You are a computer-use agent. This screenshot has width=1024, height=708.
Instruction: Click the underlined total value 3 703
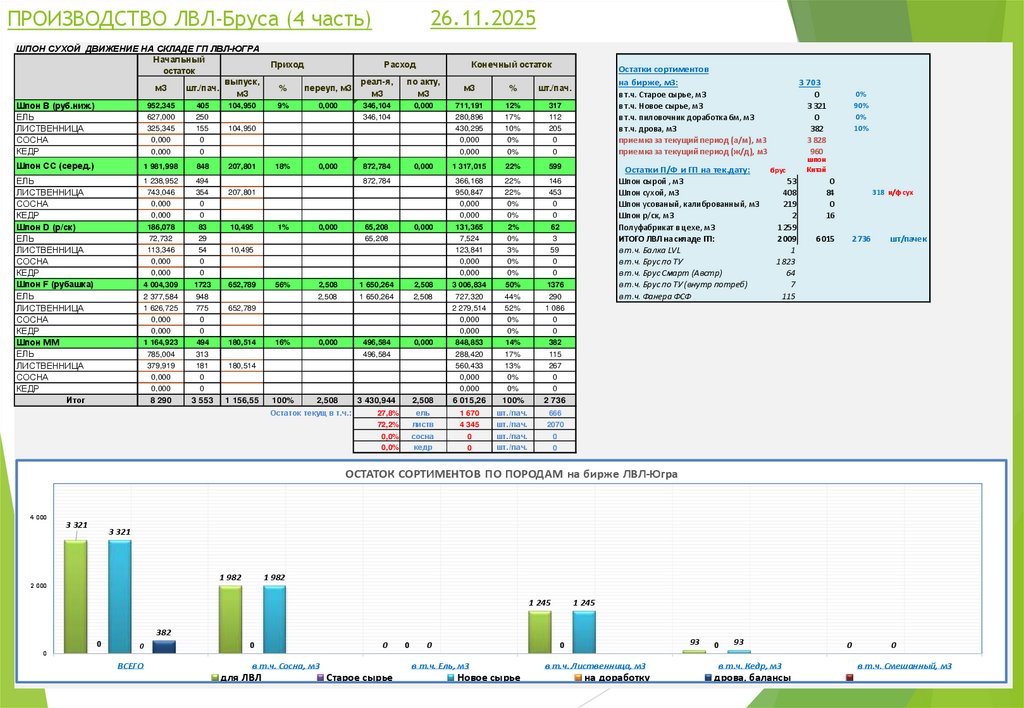point(809,82)
